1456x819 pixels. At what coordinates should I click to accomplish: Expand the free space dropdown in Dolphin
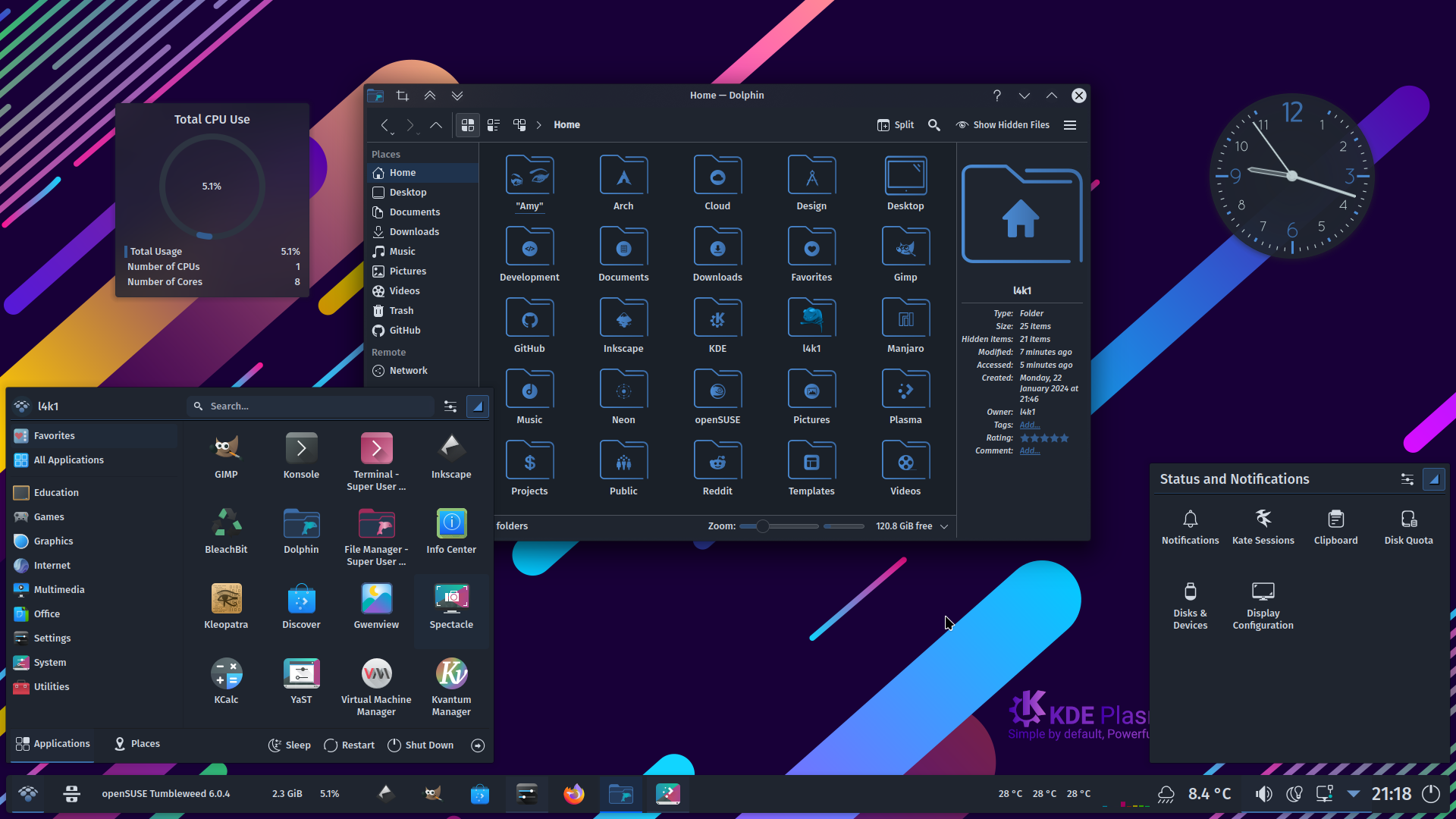tap(944, 526)
